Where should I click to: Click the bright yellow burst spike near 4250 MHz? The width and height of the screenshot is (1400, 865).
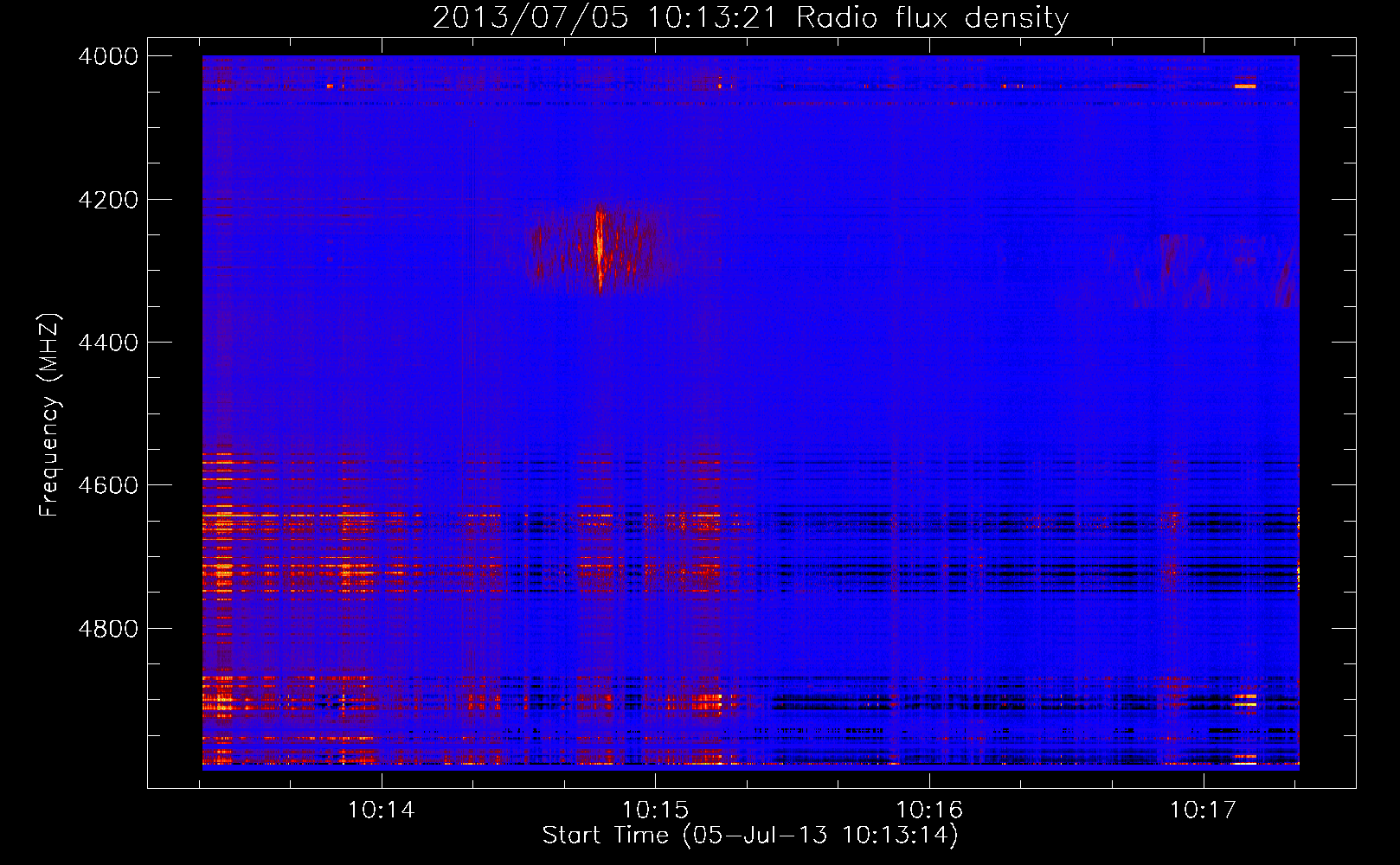tap(600, 249)
